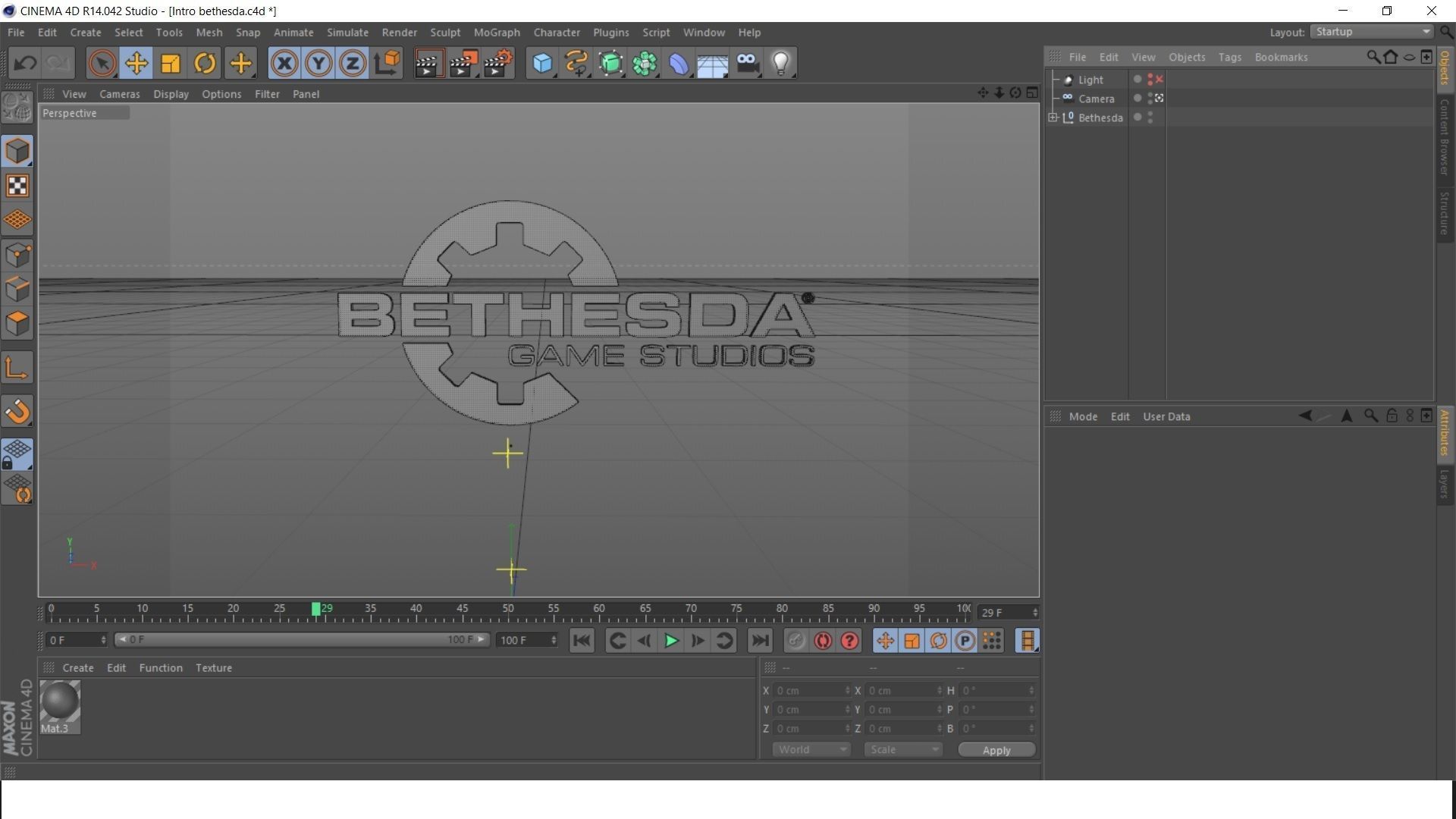Open the Layout Startup dropdown
The image size is (1456, 819).
coord(1373,32)
